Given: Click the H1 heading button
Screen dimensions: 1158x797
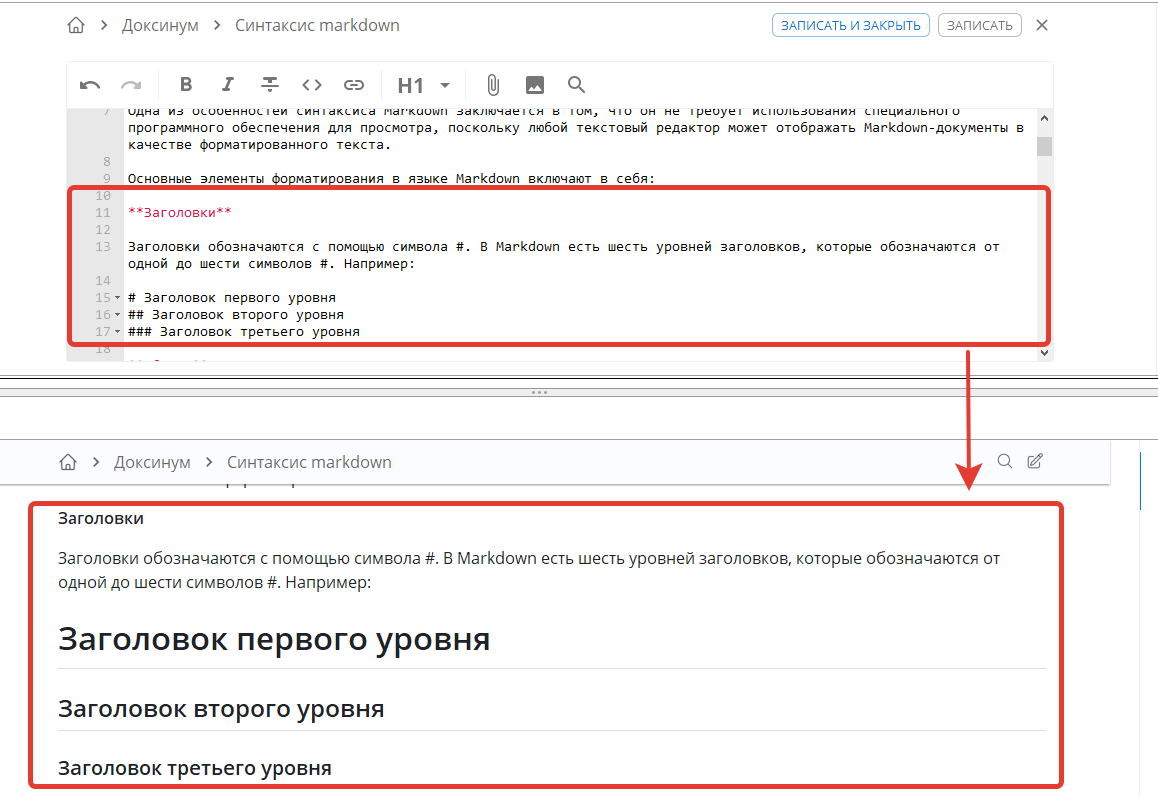Looking at the screenshot, I should pyautogui.click(x=410, y=85).
